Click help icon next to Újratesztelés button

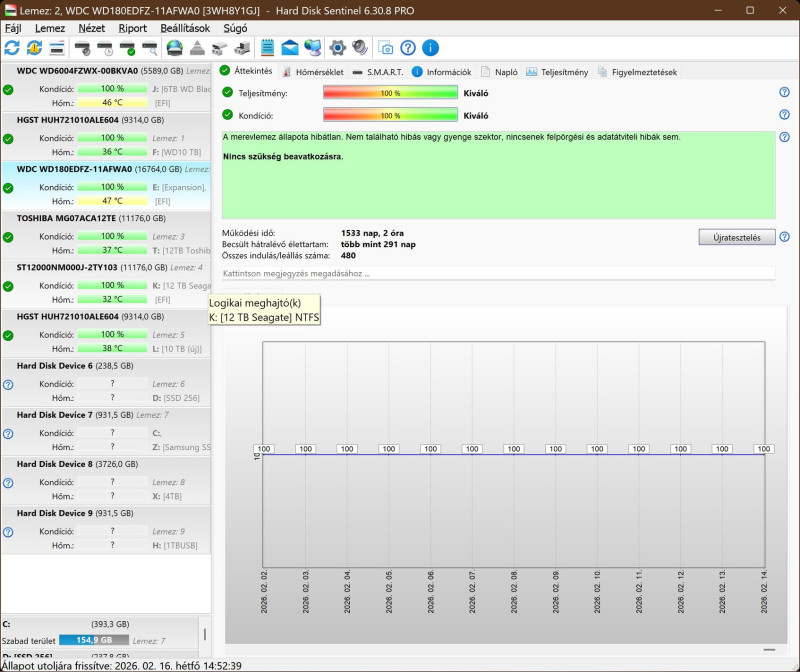click(785, 237)
